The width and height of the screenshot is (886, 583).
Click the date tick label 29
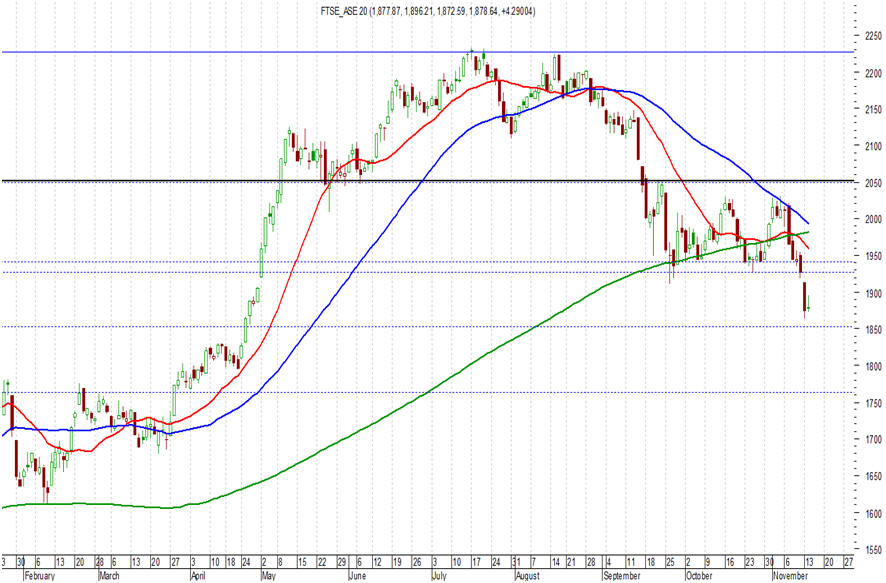click(x=342, y=563)
